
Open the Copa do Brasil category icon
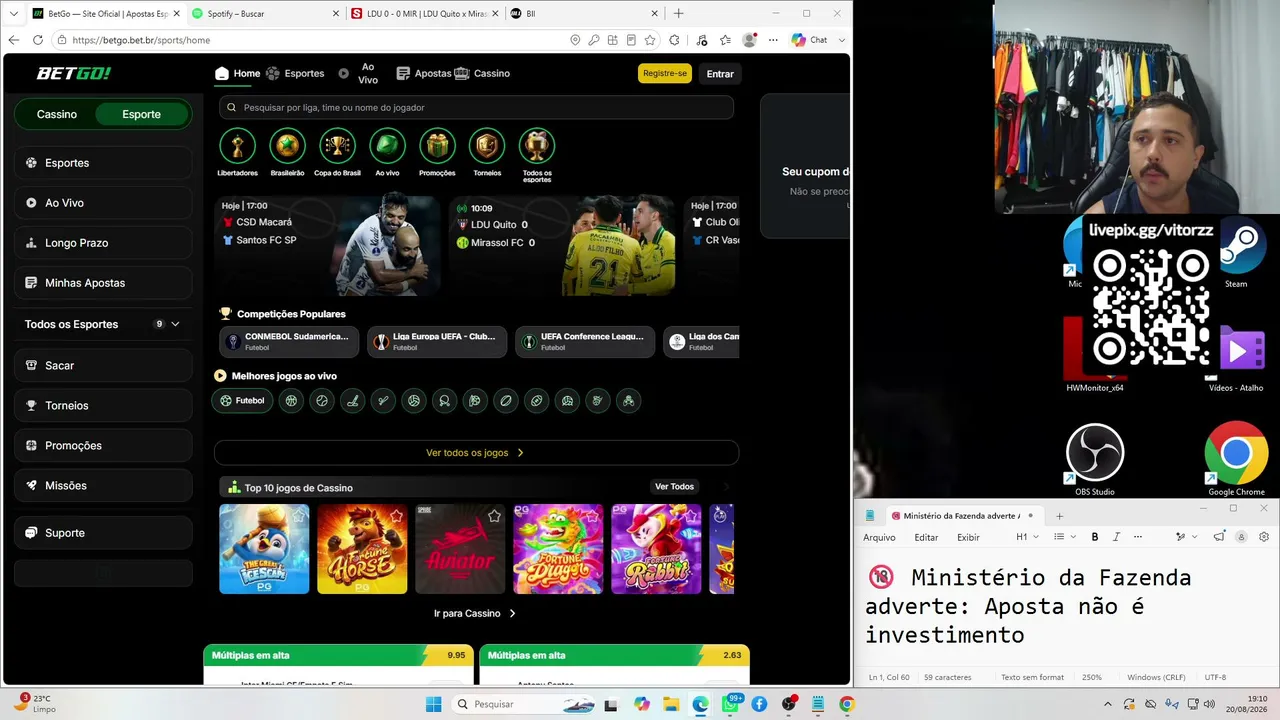point(337,146)
